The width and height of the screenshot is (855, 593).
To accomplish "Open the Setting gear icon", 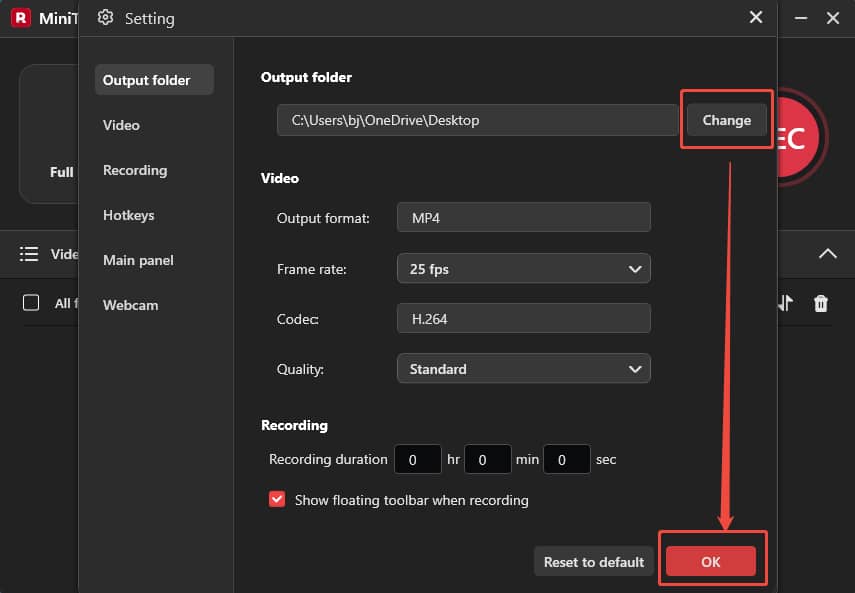I will coord(103,18).
